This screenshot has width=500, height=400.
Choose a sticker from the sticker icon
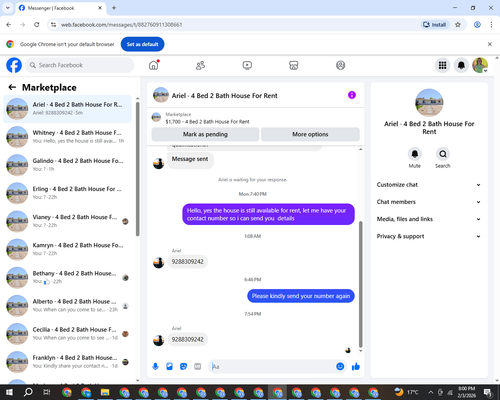point(183,367)
